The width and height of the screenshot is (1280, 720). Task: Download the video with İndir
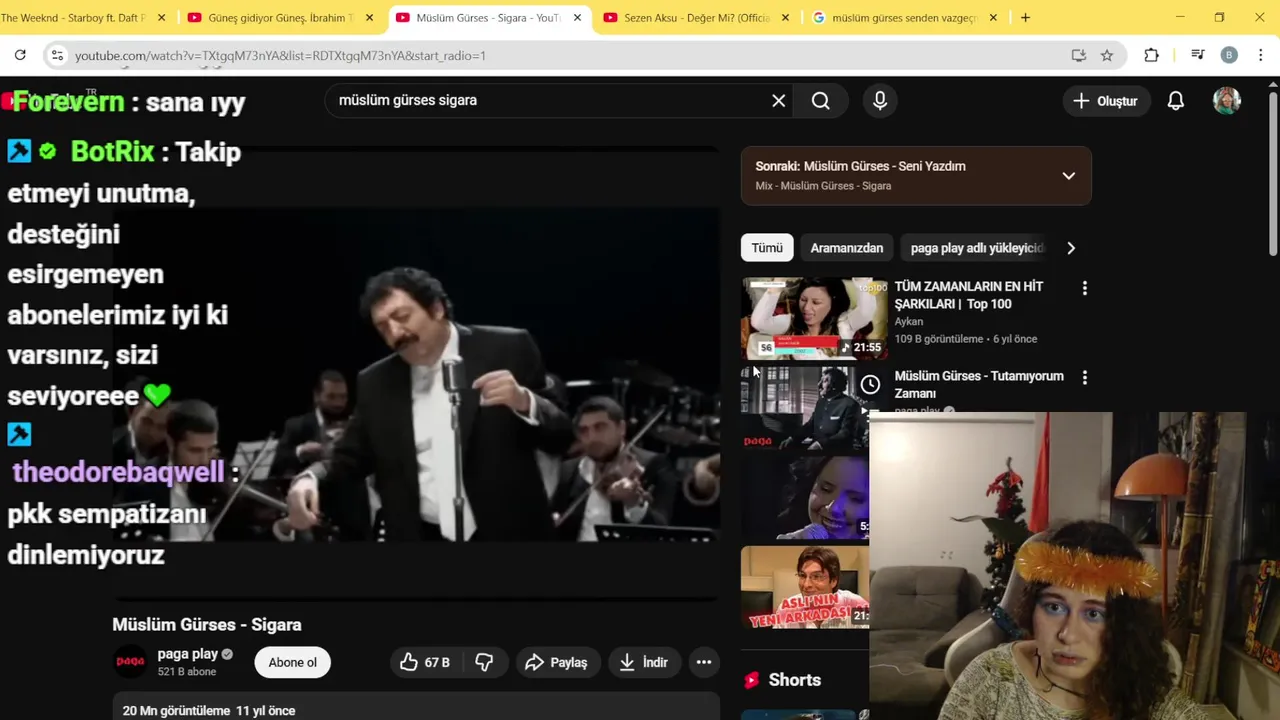pyautogui.click(x=643, y=662)
